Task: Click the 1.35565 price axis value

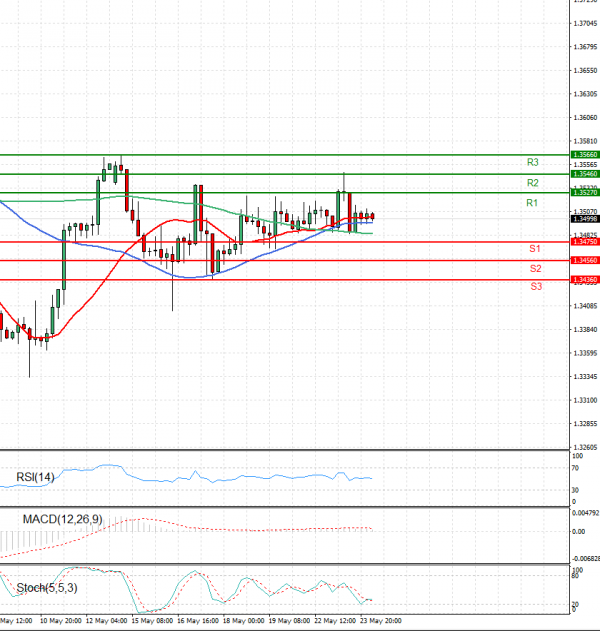Action: pyautogui.click(x=585, y=165)
